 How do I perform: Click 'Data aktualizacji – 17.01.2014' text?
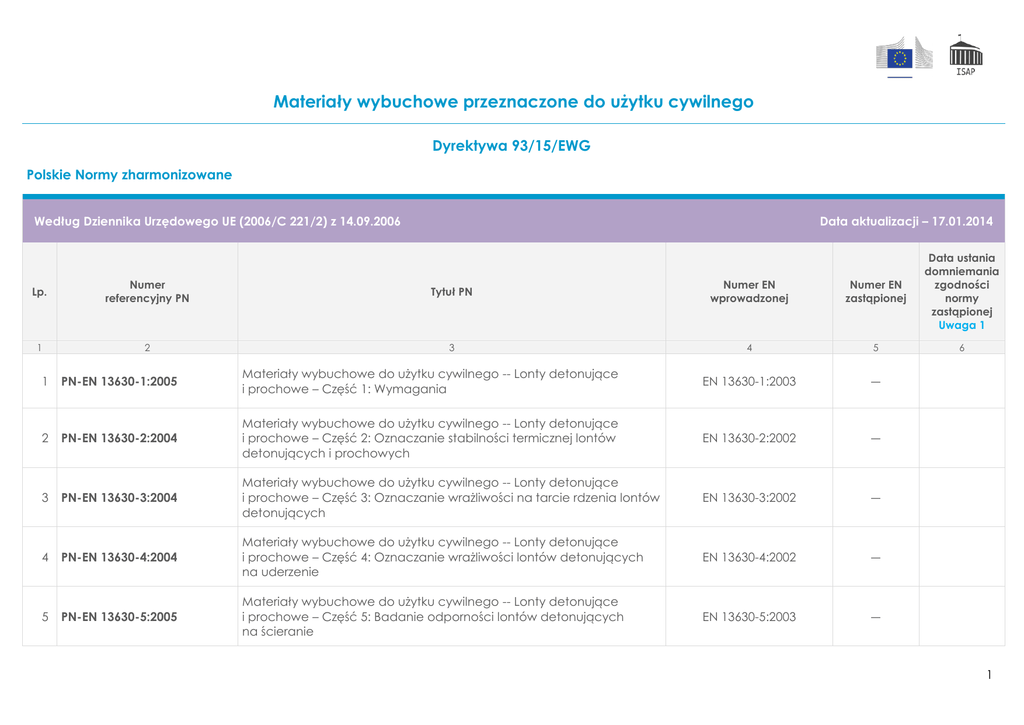tap(906, 221)
